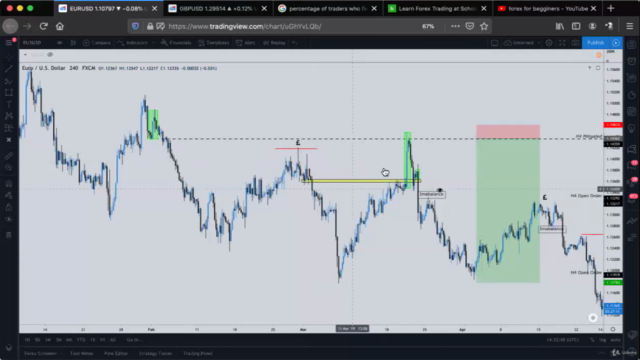Open a new browser tab
640x360 pixels.
611,8
